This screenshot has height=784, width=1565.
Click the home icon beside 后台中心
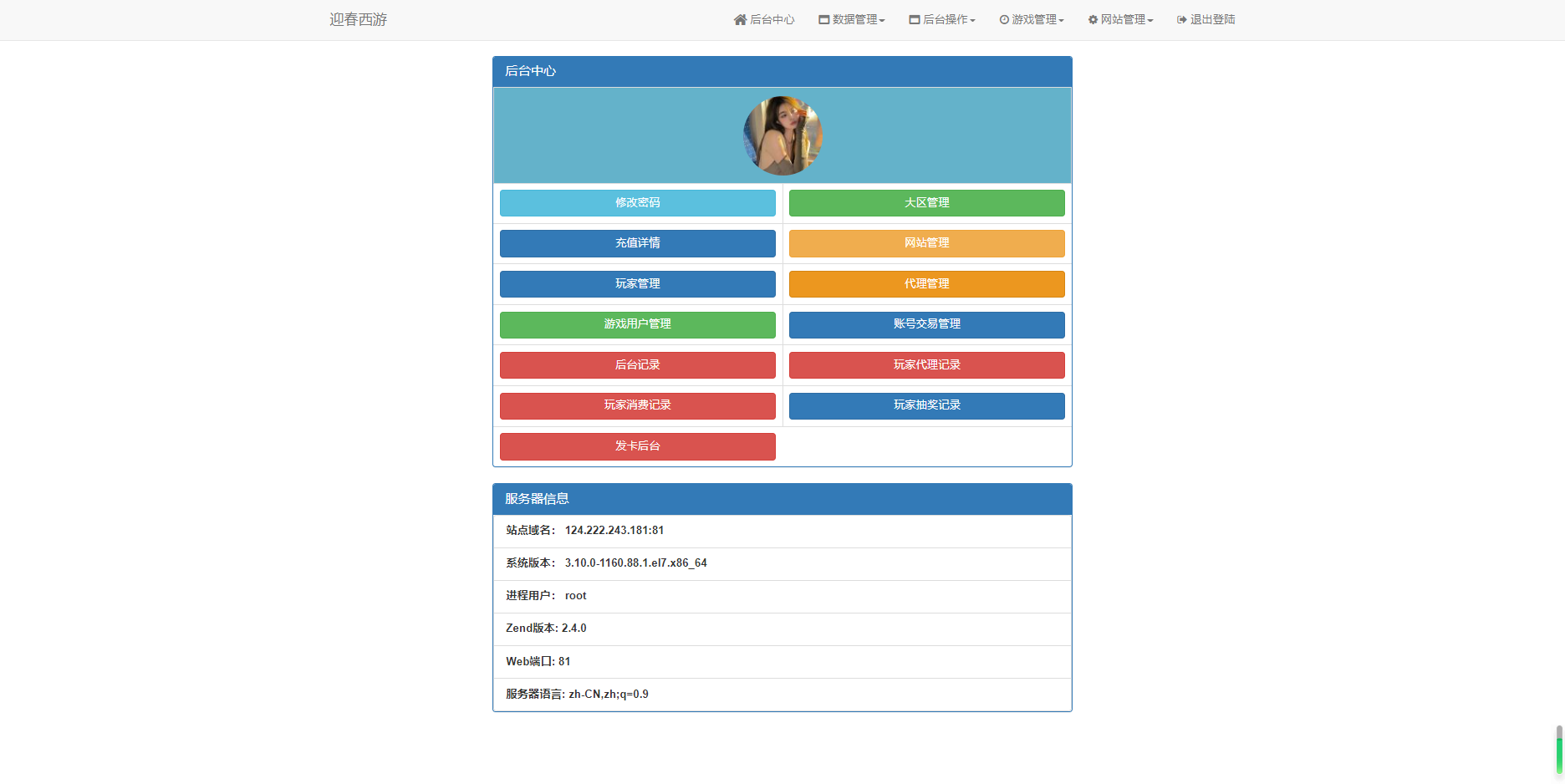click(x=740, y=19)
